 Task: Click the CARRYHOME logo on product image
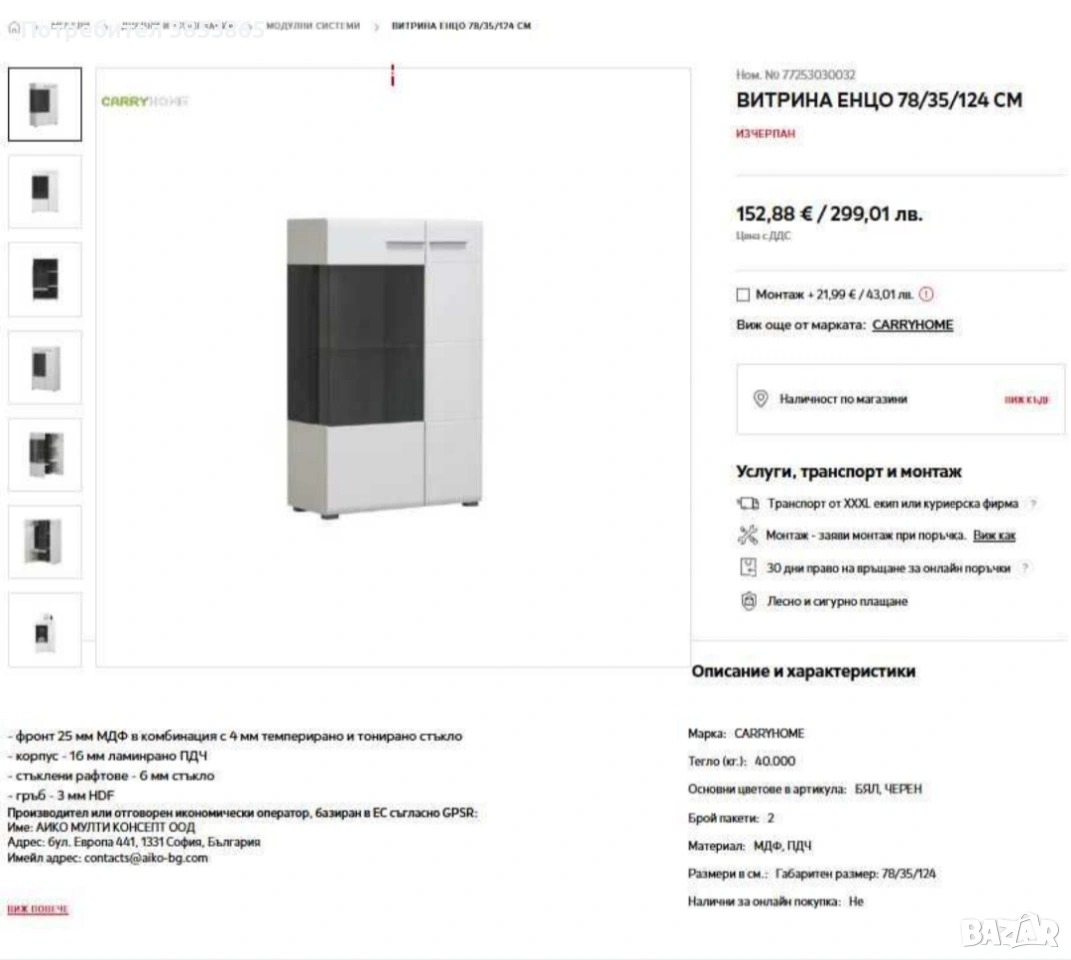144,101
